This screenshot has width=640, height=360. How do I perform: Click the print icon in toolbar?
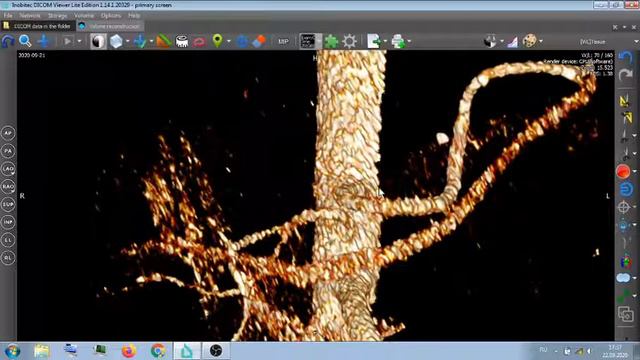pyautogui.click(x=398, y=41)
